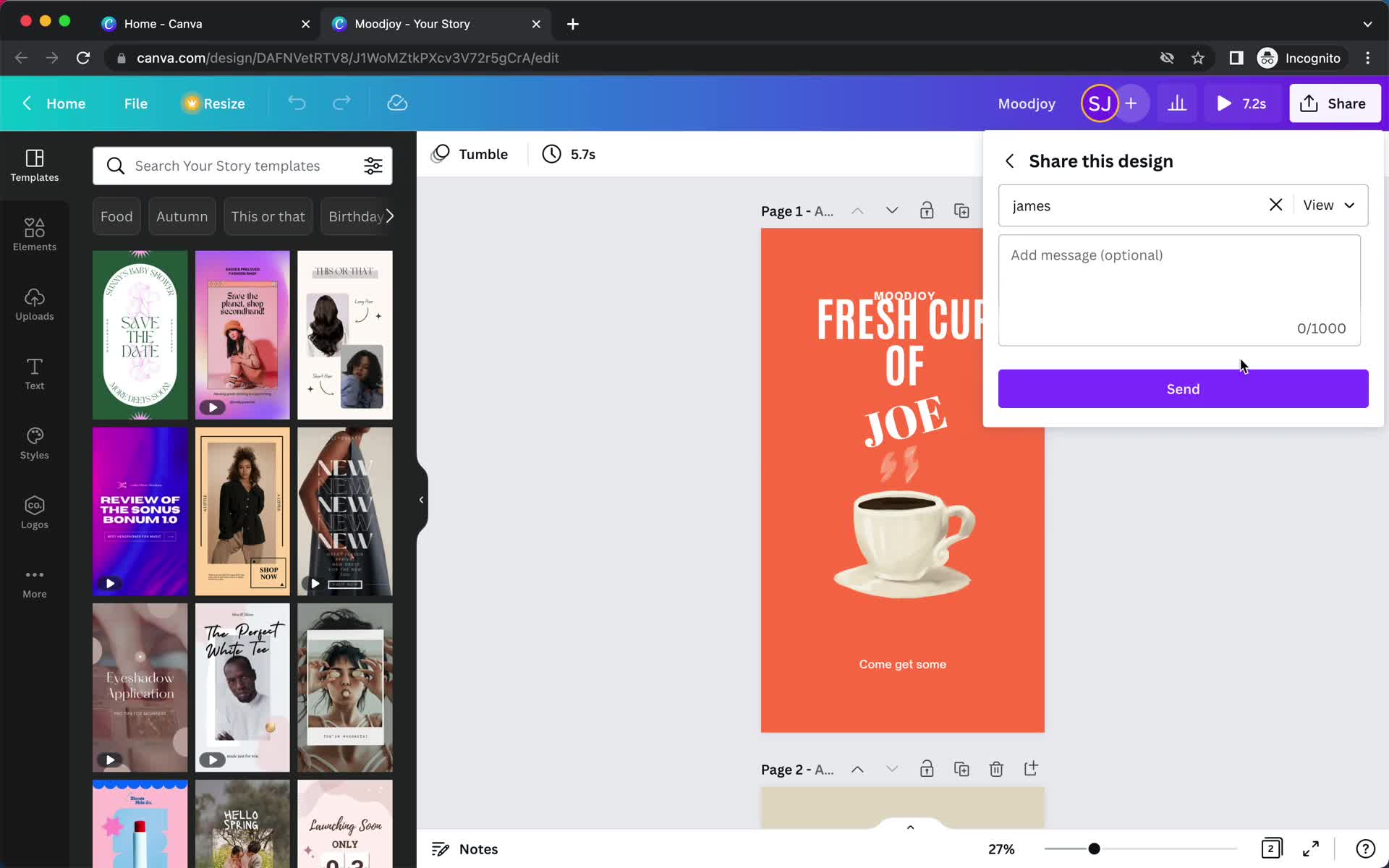Image resolution: width=1389 pixels, height=868 pixels.
Task: Choose the Review of the Sonus Bonum template
Action: 140,511
